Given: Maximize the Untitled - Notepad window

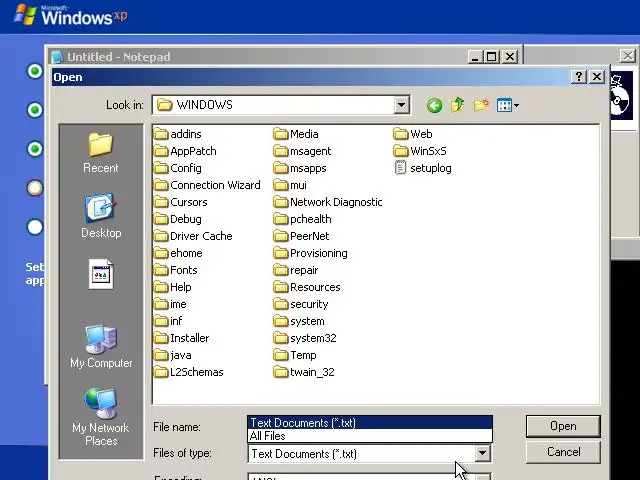Looking at the screenshot, I should point(492,57).
